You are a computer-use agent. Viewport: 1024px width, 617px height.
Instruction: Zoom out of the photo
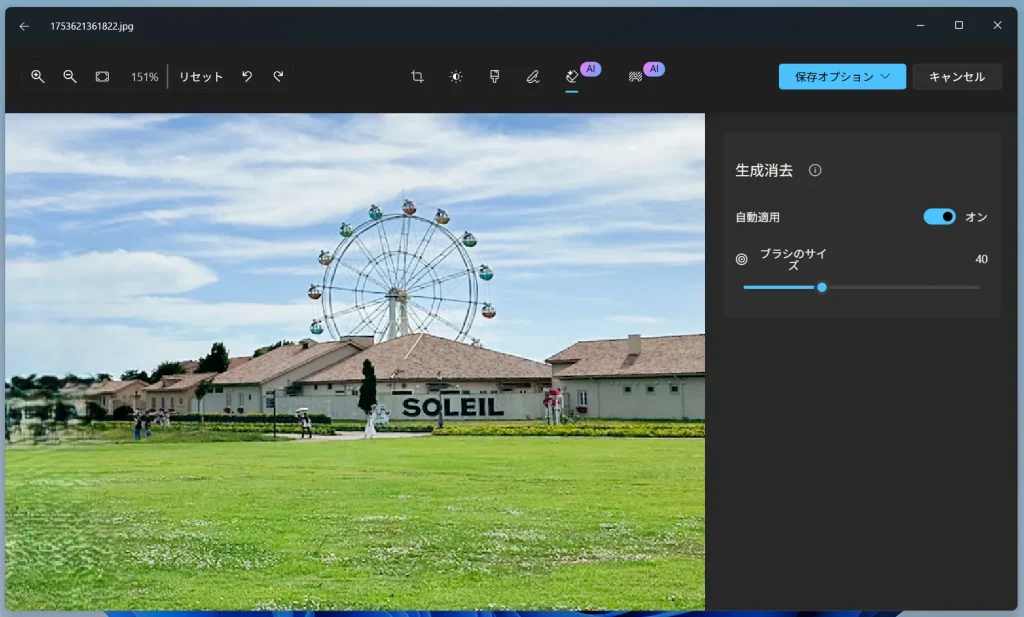point(70,76)
